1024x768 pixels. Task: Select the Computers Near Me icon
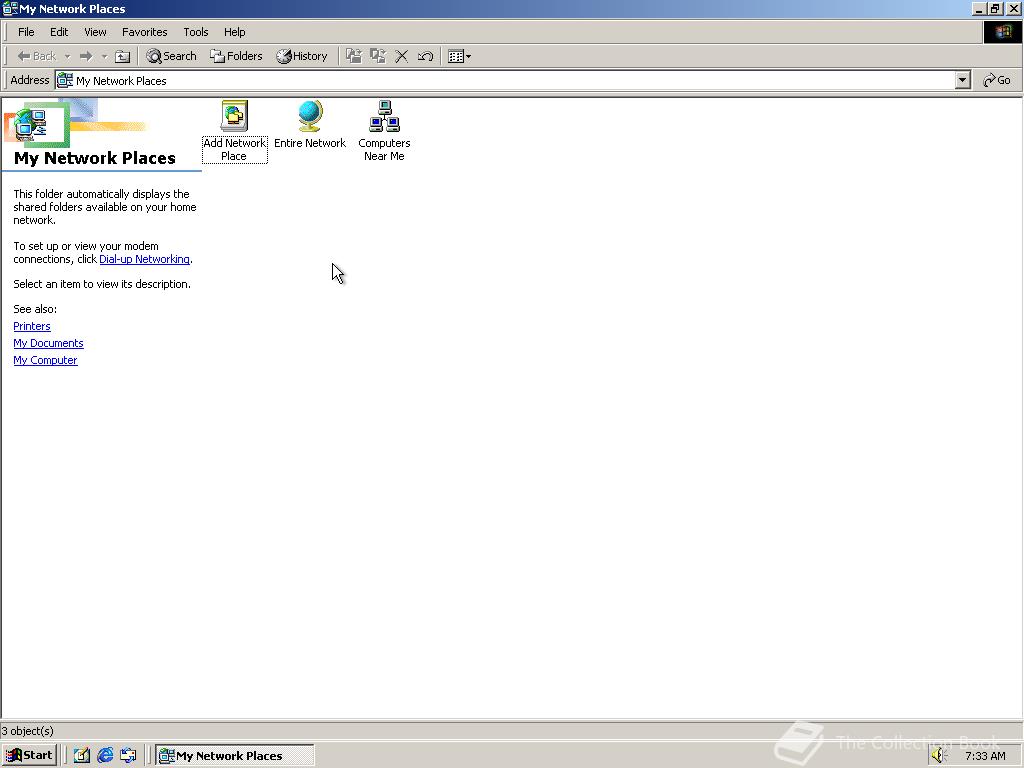click(x=384, y=116)
